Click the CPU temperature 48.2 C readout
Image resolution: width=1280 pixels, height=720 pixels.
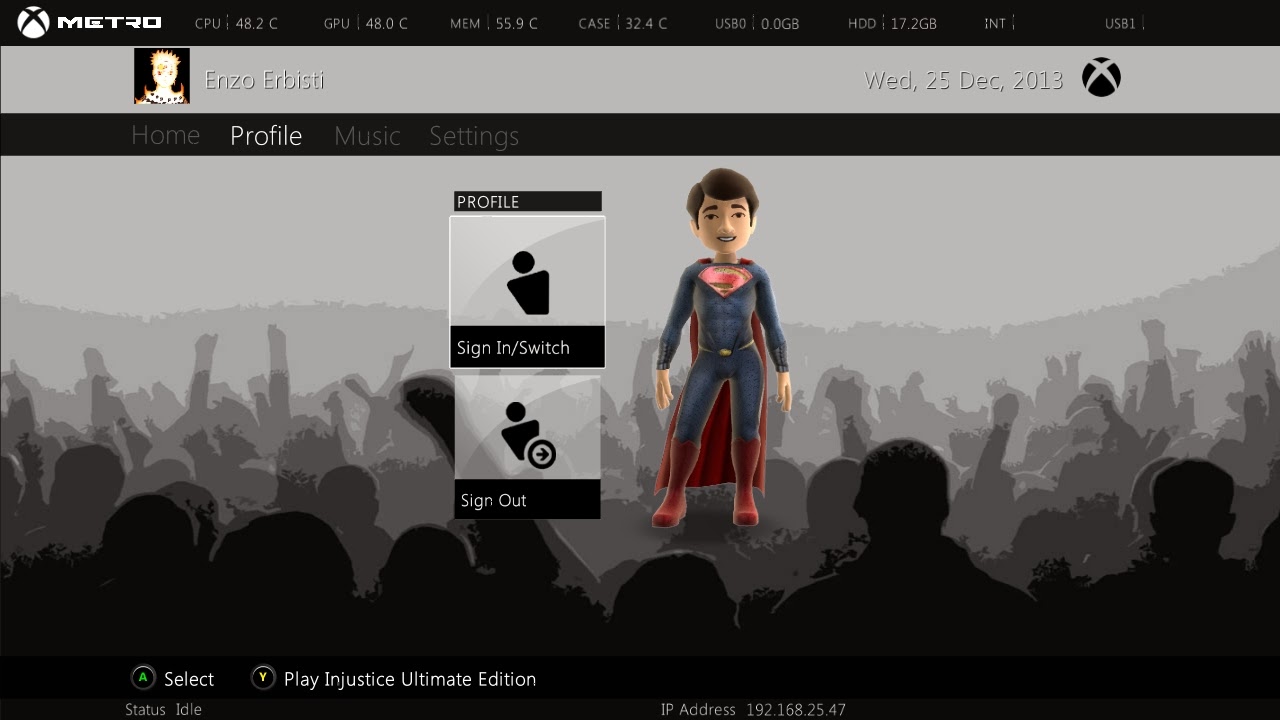coord(236,23)
